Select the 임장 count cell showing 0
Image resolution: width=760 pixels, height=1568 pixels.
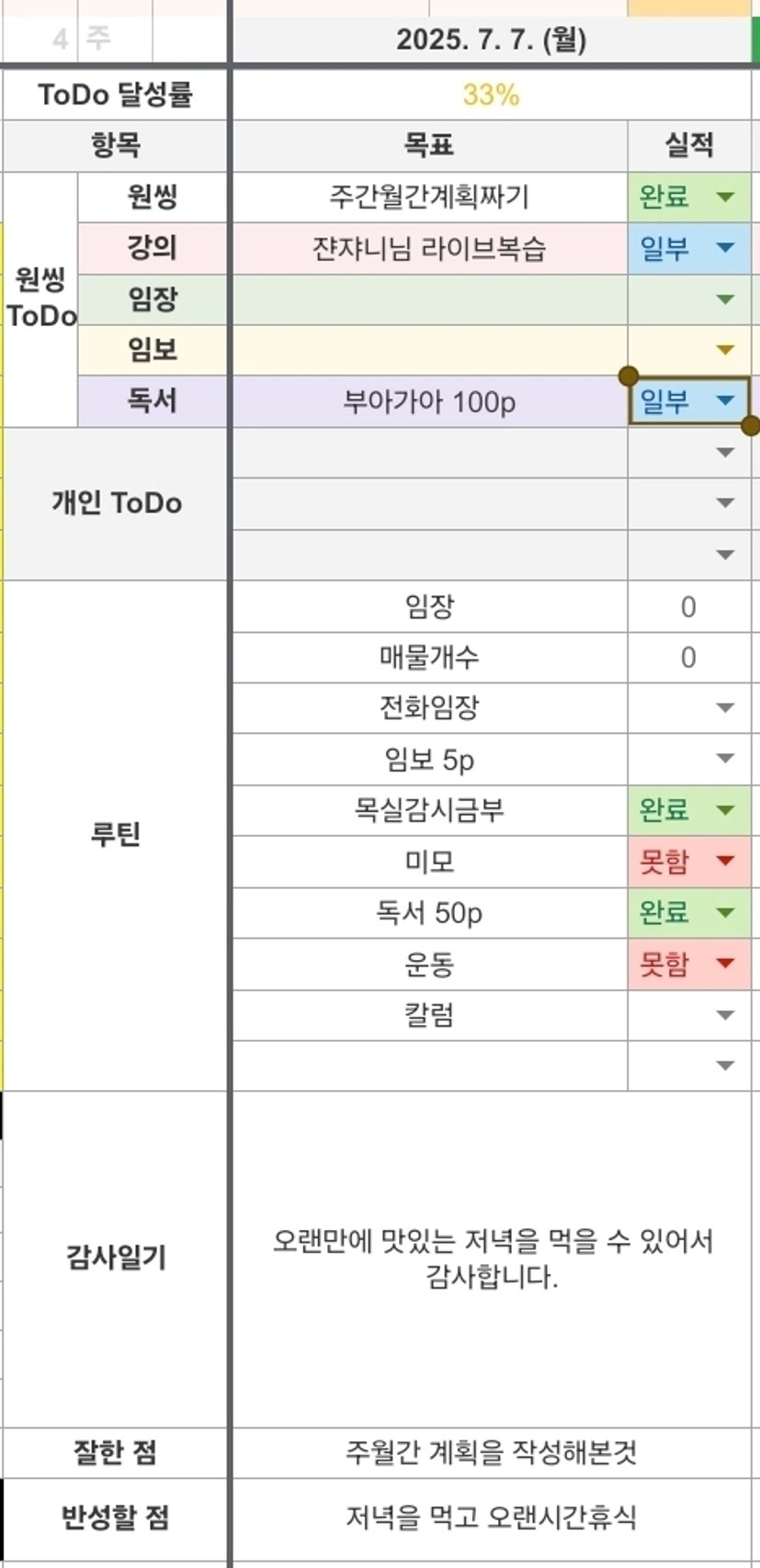[x=689, y=606]
